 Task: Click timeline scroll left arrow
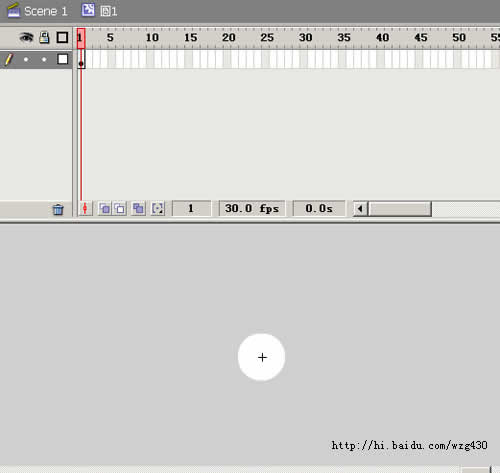[x=360, y=209]
